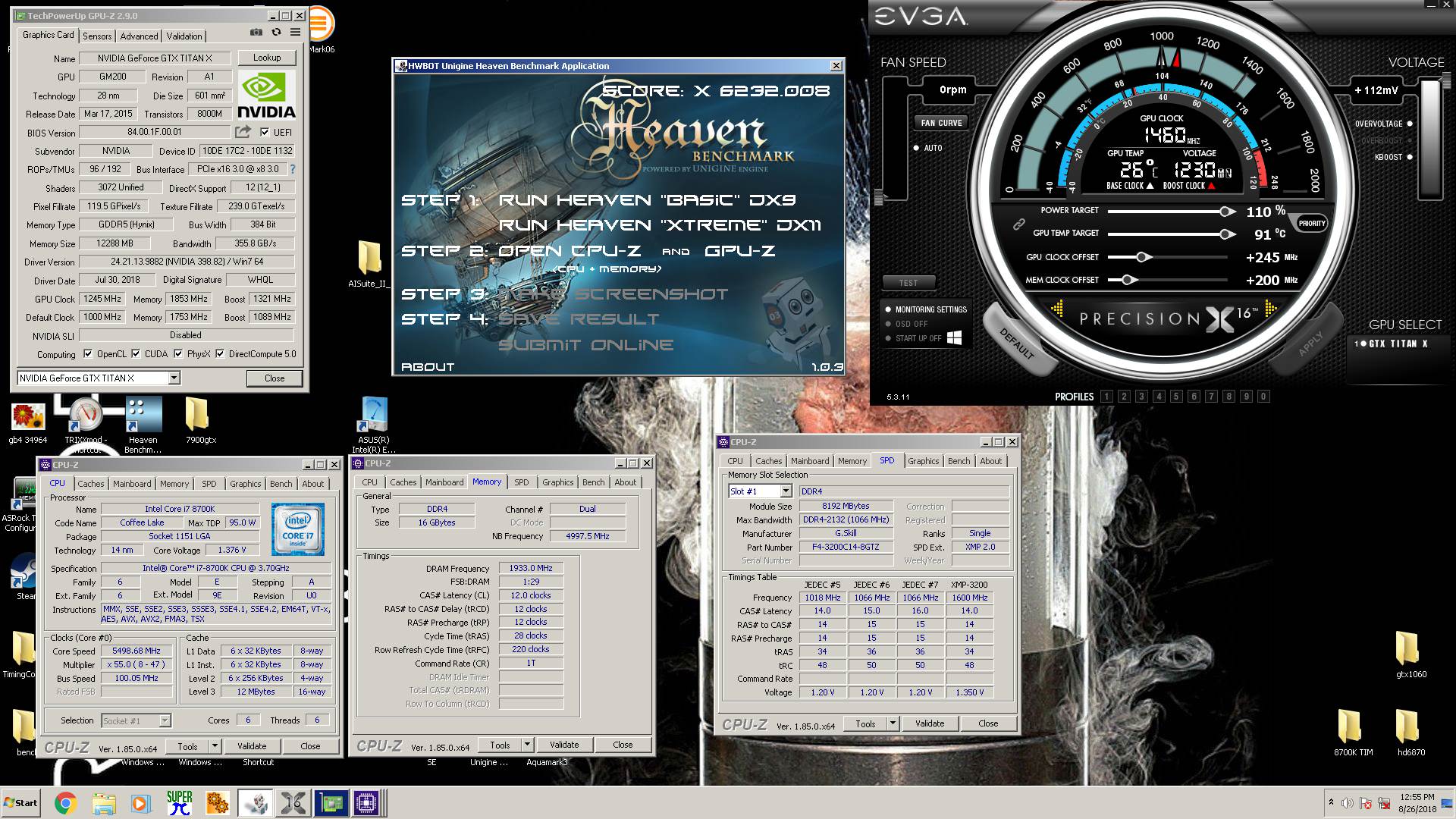This screenshot has width=1456, height=819.
Task: Click FAN CURVE button in Precision X
Action: tap(941, 123)
